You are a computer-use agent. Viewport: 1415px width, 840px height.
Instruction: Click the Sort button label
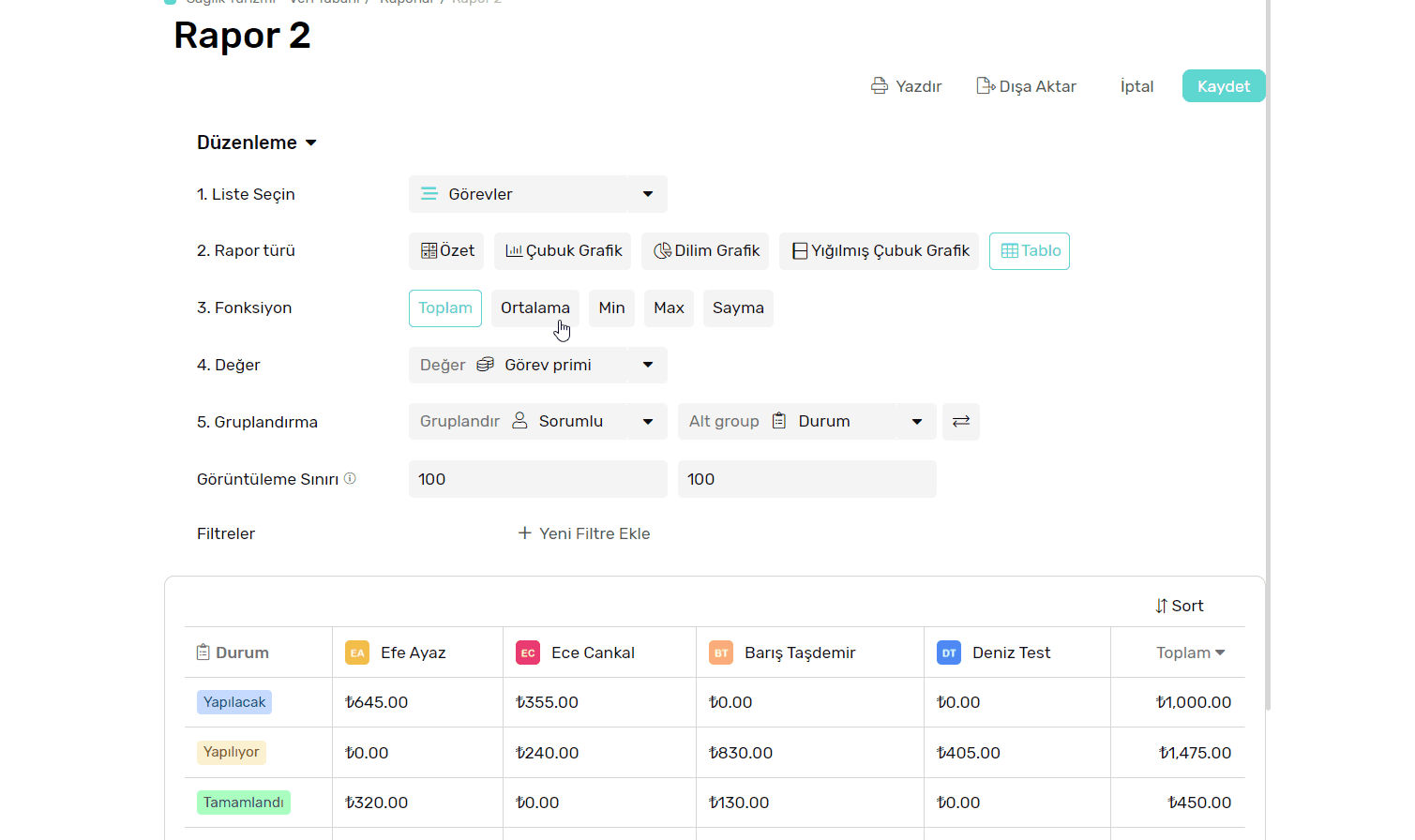(x=1188, y=606)
